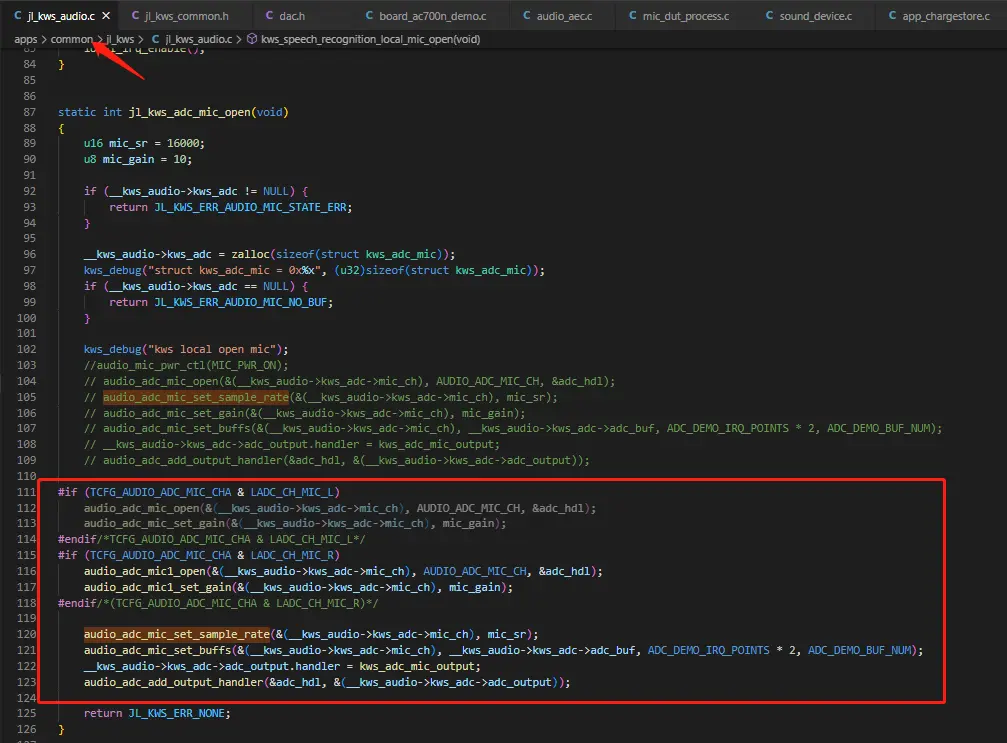The width and height of the screenshot is (1007, 743).
Task: Click the value 16000 on line 89
Action: (x=182, y=143)
